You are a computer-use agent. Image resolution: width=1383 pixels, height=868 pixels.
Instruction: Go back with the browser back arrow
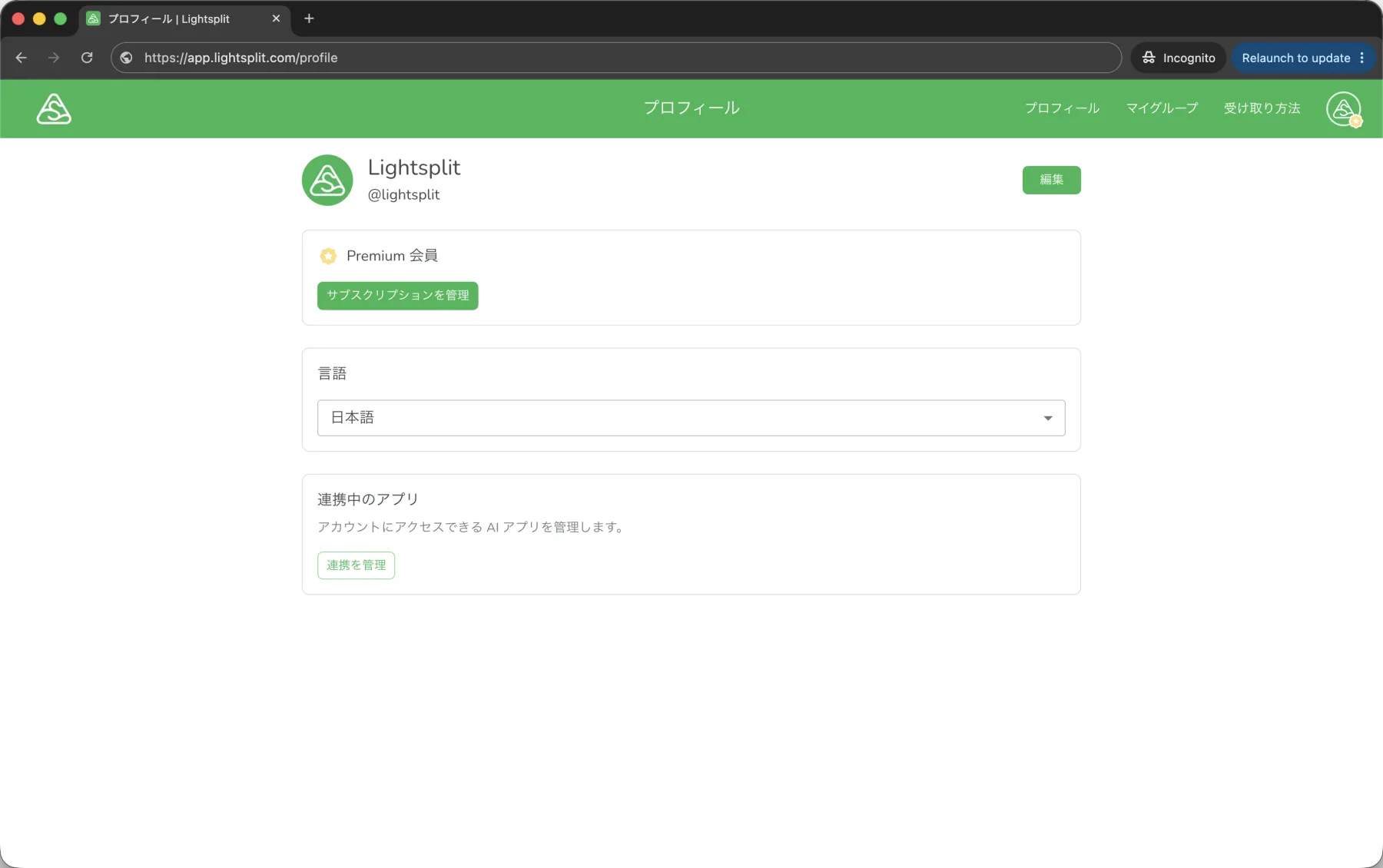[x=22, y=58]
